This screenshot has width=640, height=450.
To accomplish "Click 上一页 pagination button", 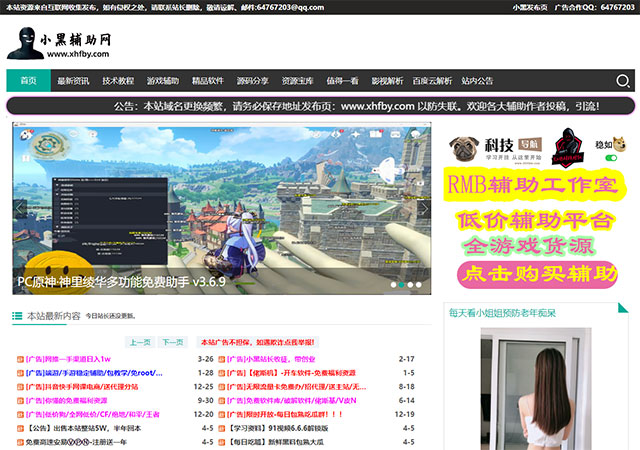I will click(140, 342).
